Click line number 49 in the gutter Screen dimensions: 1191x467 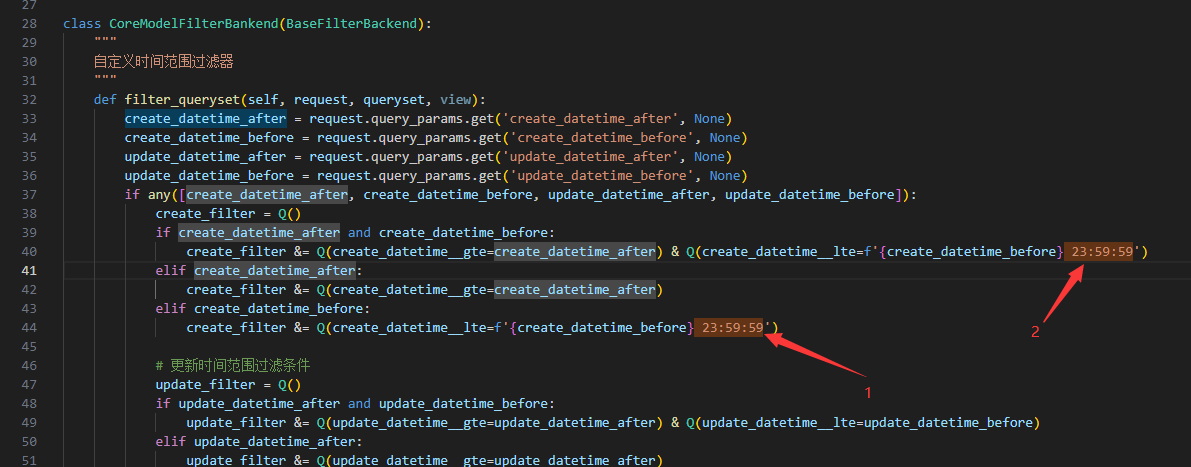click(x=30, y=422)
